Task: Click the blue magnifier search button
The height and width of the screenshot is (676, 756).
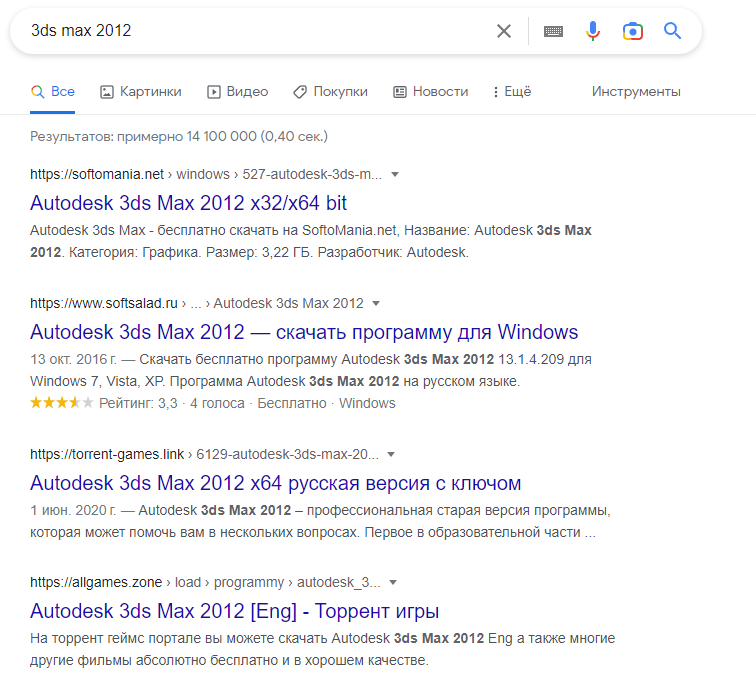Action: pos(672,31)
